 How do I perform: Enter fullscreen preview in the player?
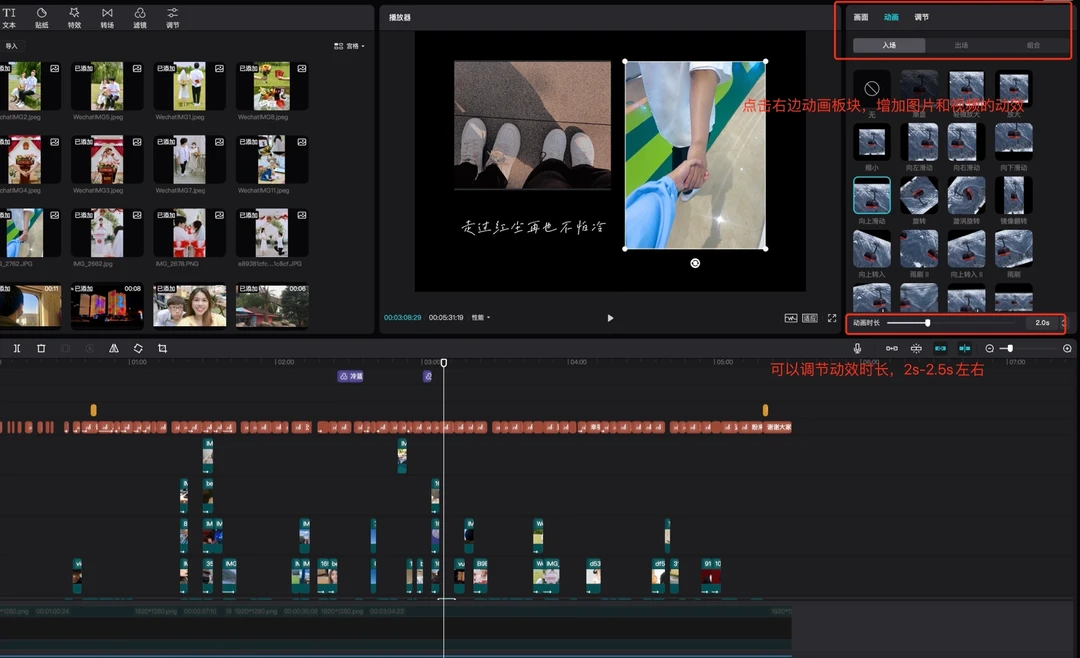pos(831,318)
